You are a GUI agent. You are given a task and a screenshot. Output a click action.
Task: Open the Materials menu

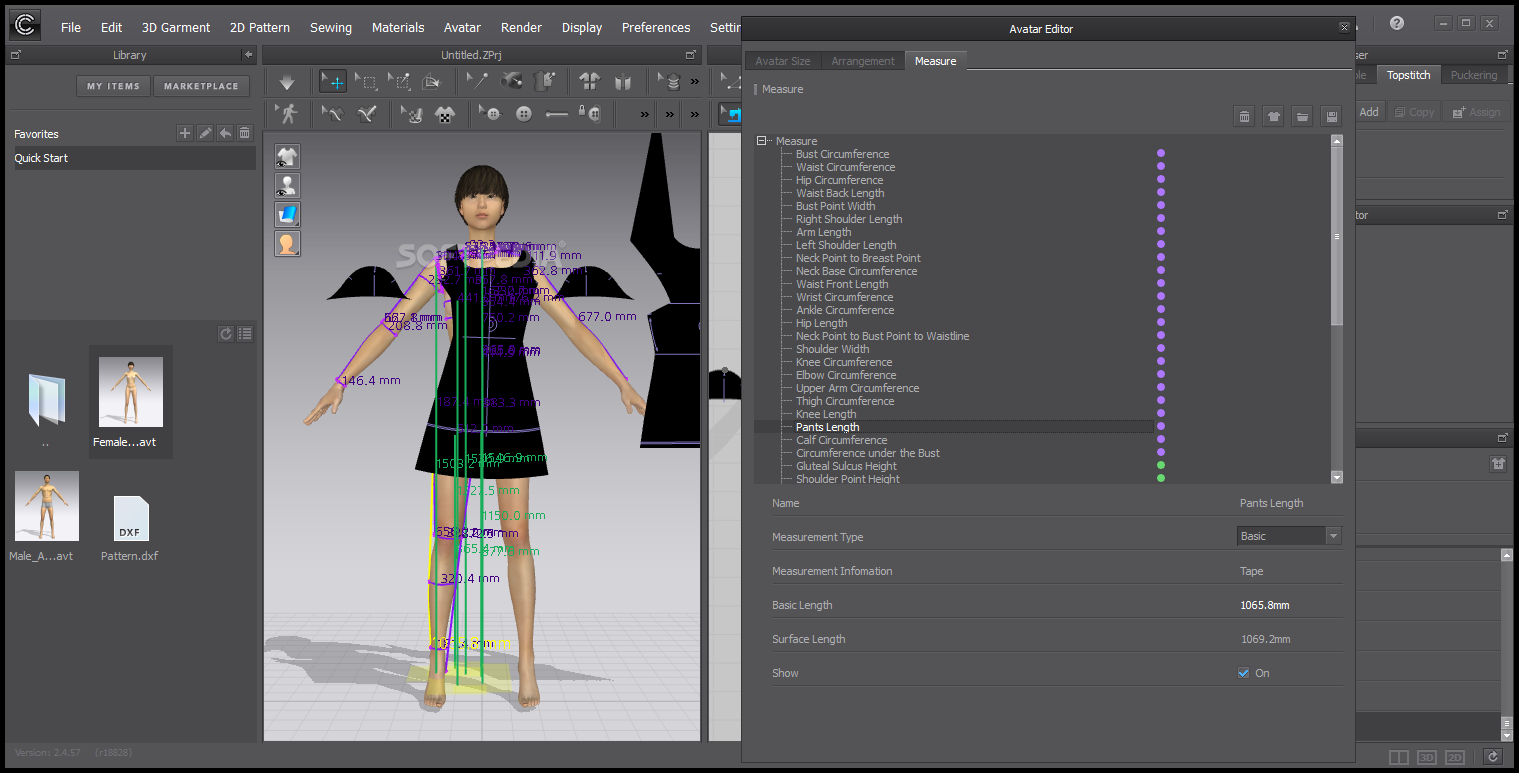[x=398, y=27]
